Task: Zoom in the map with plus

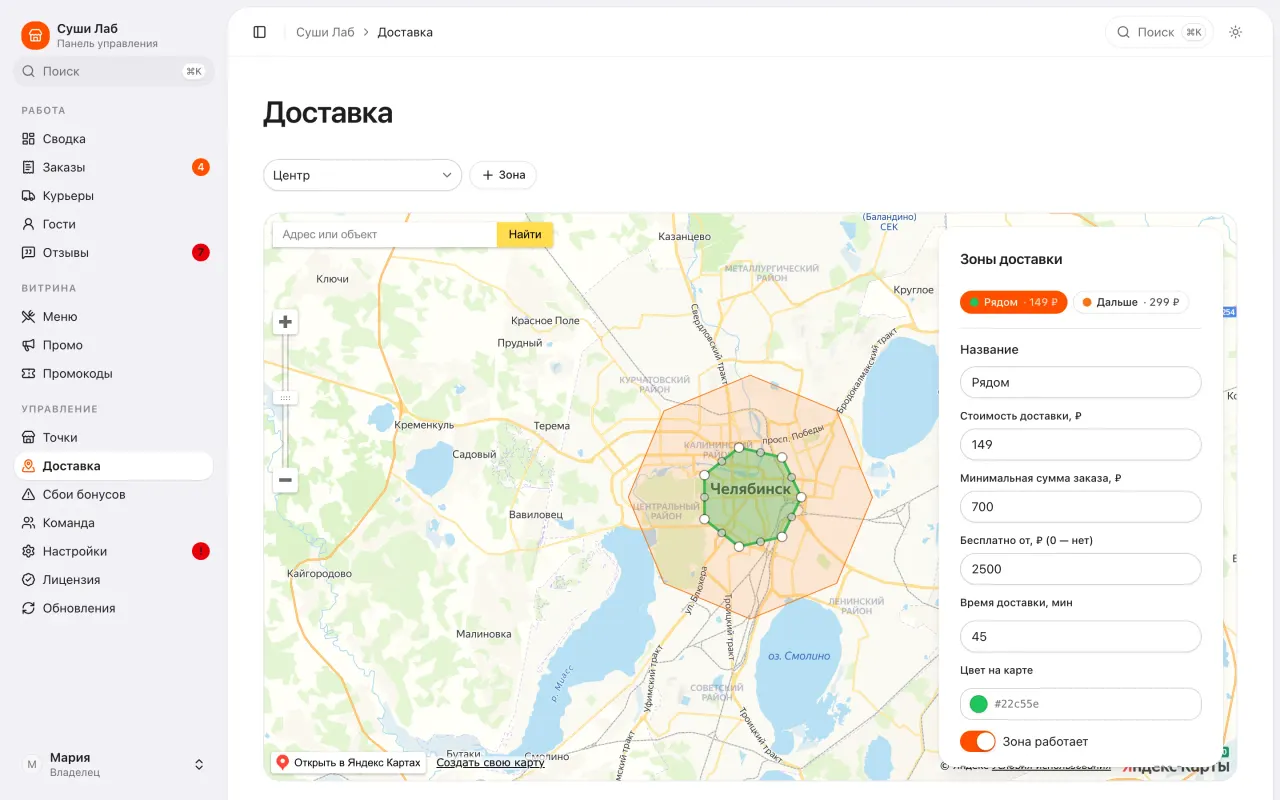Action: [286, 322]
